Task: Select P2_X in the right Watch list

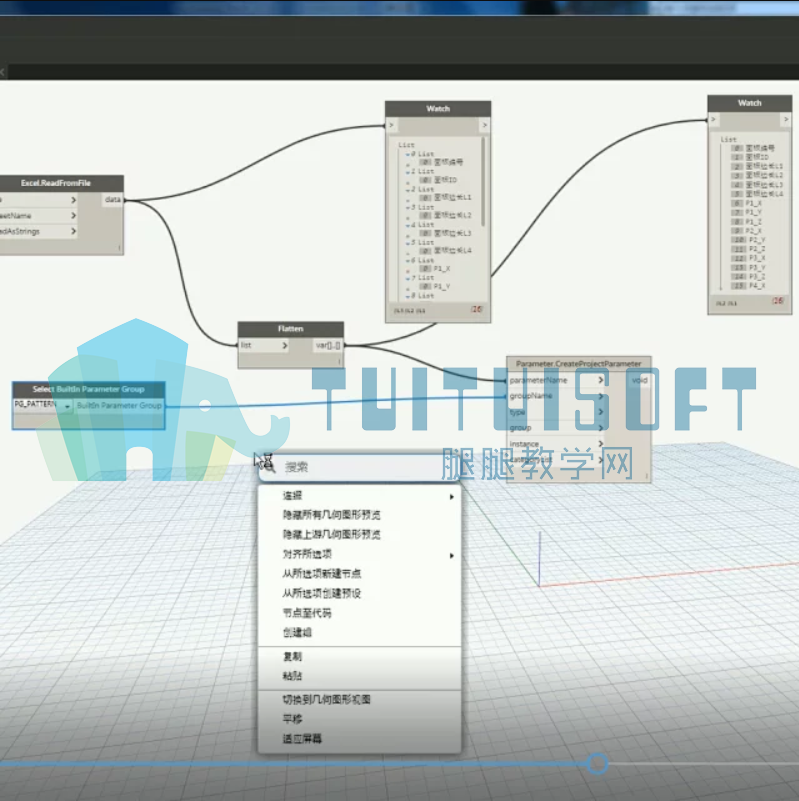Action: [x=755, y=231]
